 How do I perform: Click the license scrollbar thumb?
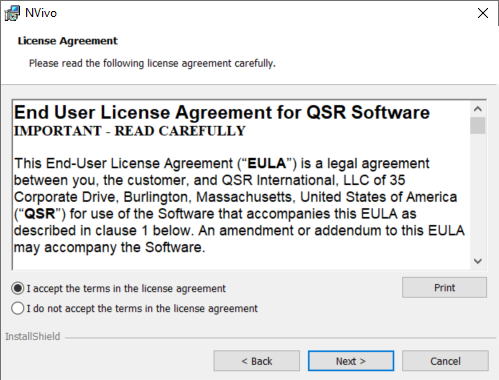[x=478, y=126]
